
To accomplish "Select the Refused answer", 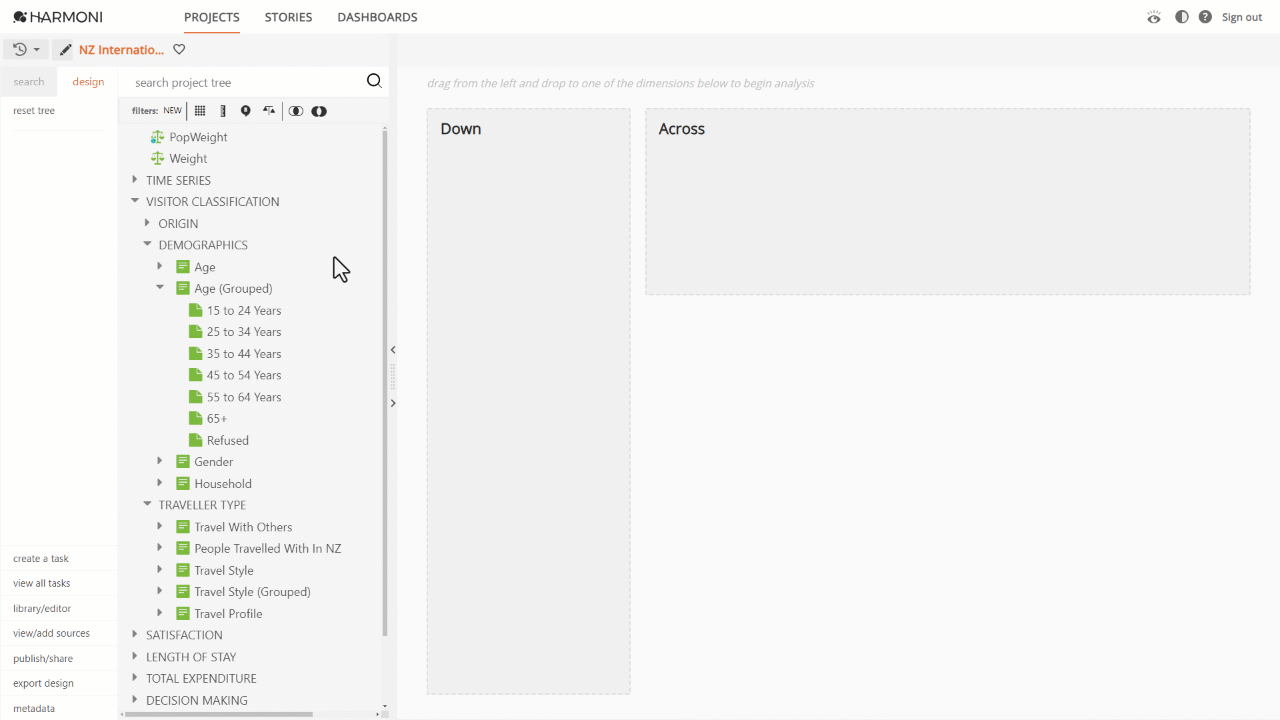I will (228, 440).
